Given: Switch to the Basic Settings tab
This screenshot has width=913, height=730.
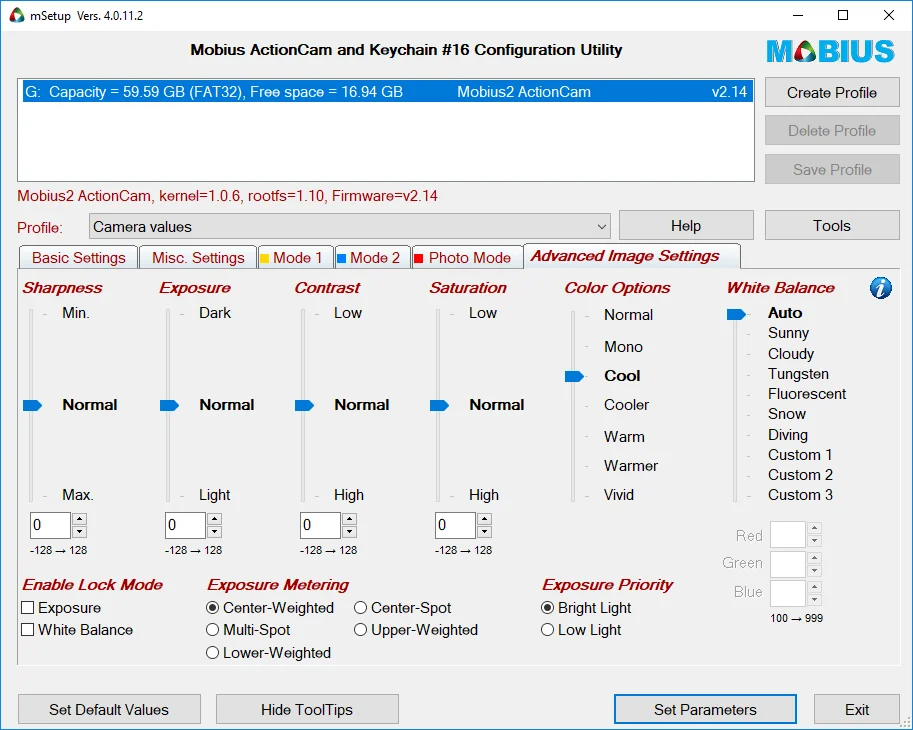Looking at the screenshot, I should 79,257.
